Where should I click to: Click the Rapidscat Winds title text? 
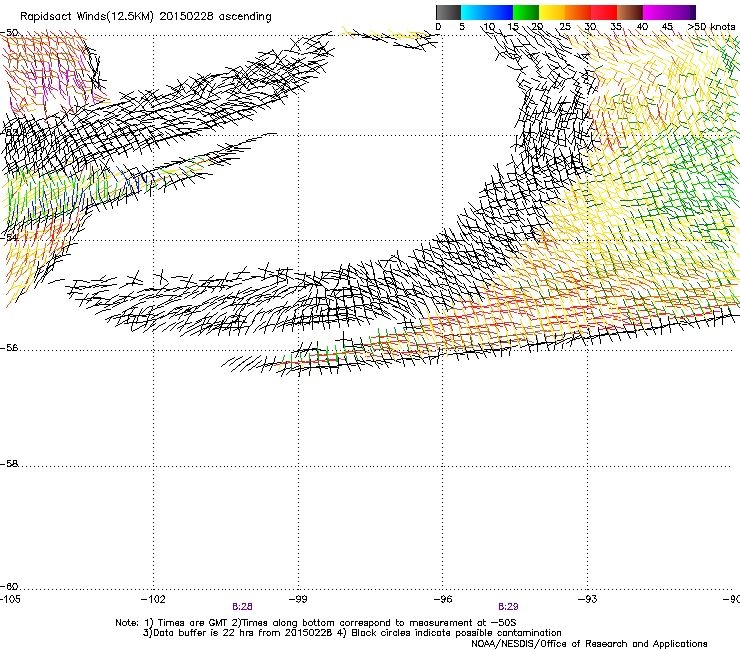146,17
